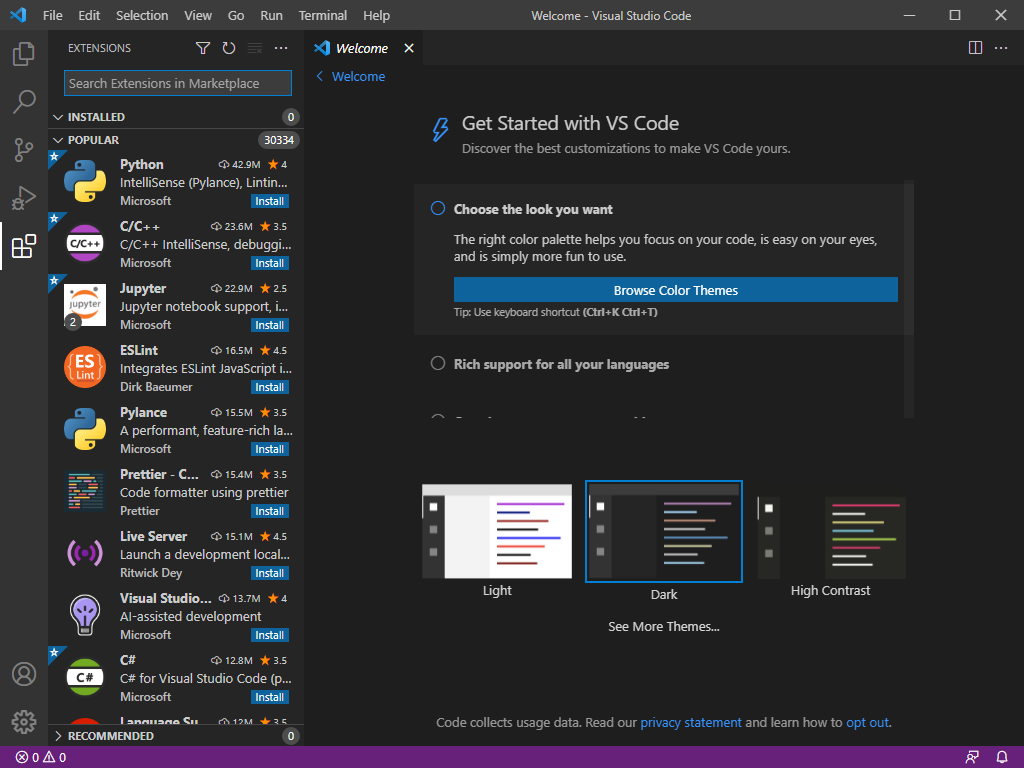Install the Jupyter extension
Screen dimensions: 1024x768
pos(270,325)
